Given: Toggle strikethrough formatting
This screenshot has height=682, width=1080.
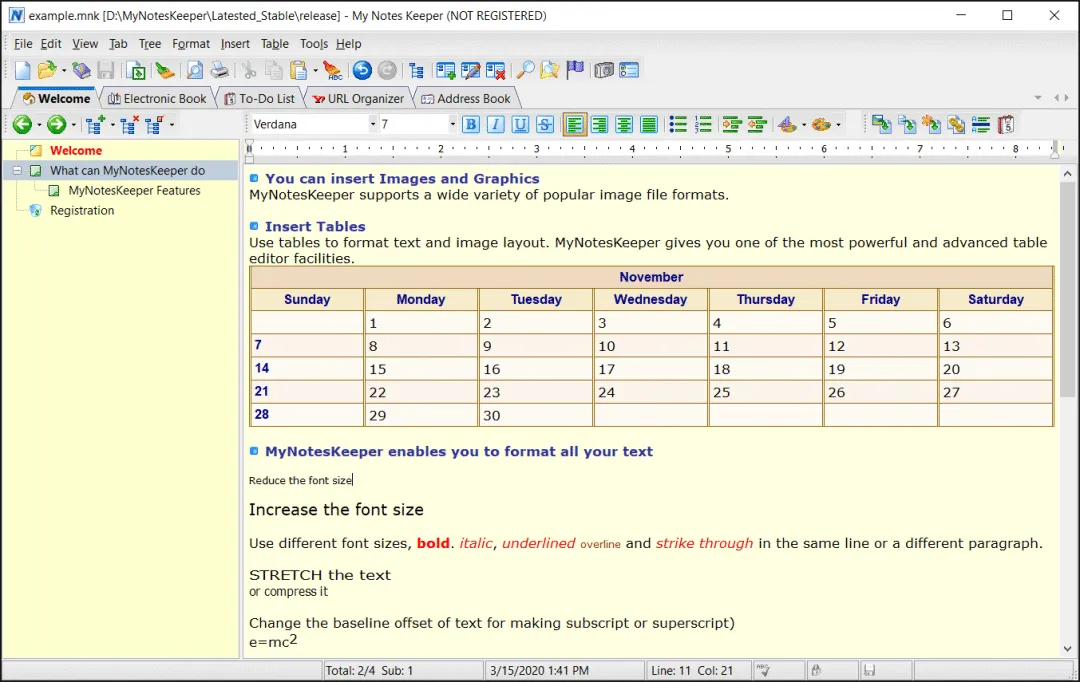Looking at the screenshot, I should [x=545, y=125].
